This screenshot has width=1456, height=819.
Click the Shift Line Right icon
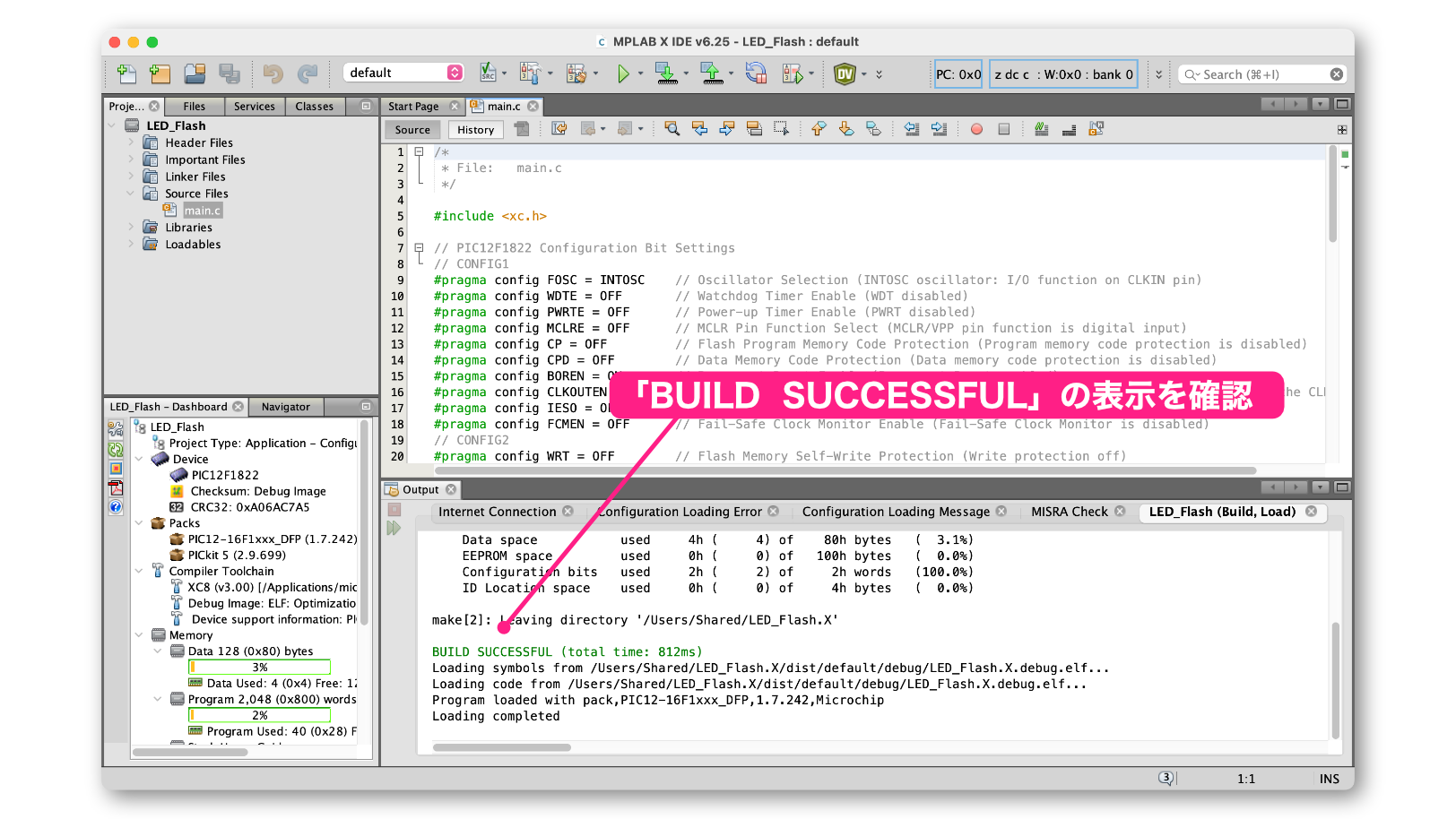pos(939,129)
